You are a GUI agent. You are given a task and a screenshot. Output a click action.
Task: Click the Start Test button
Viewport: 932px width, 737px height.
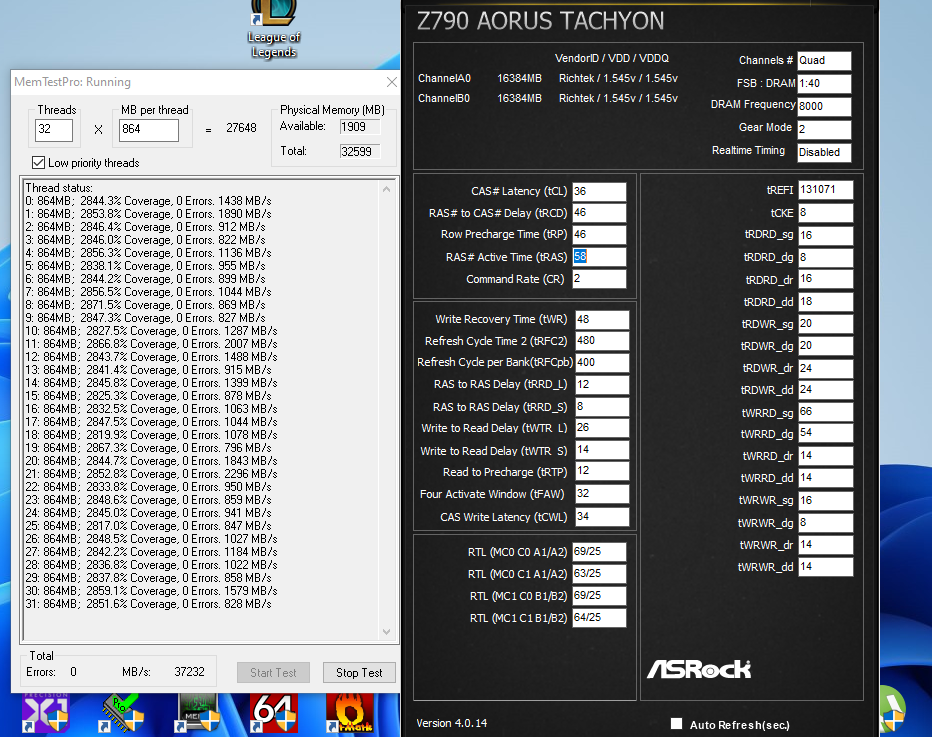pyautogui.click(x=273, y=672)
